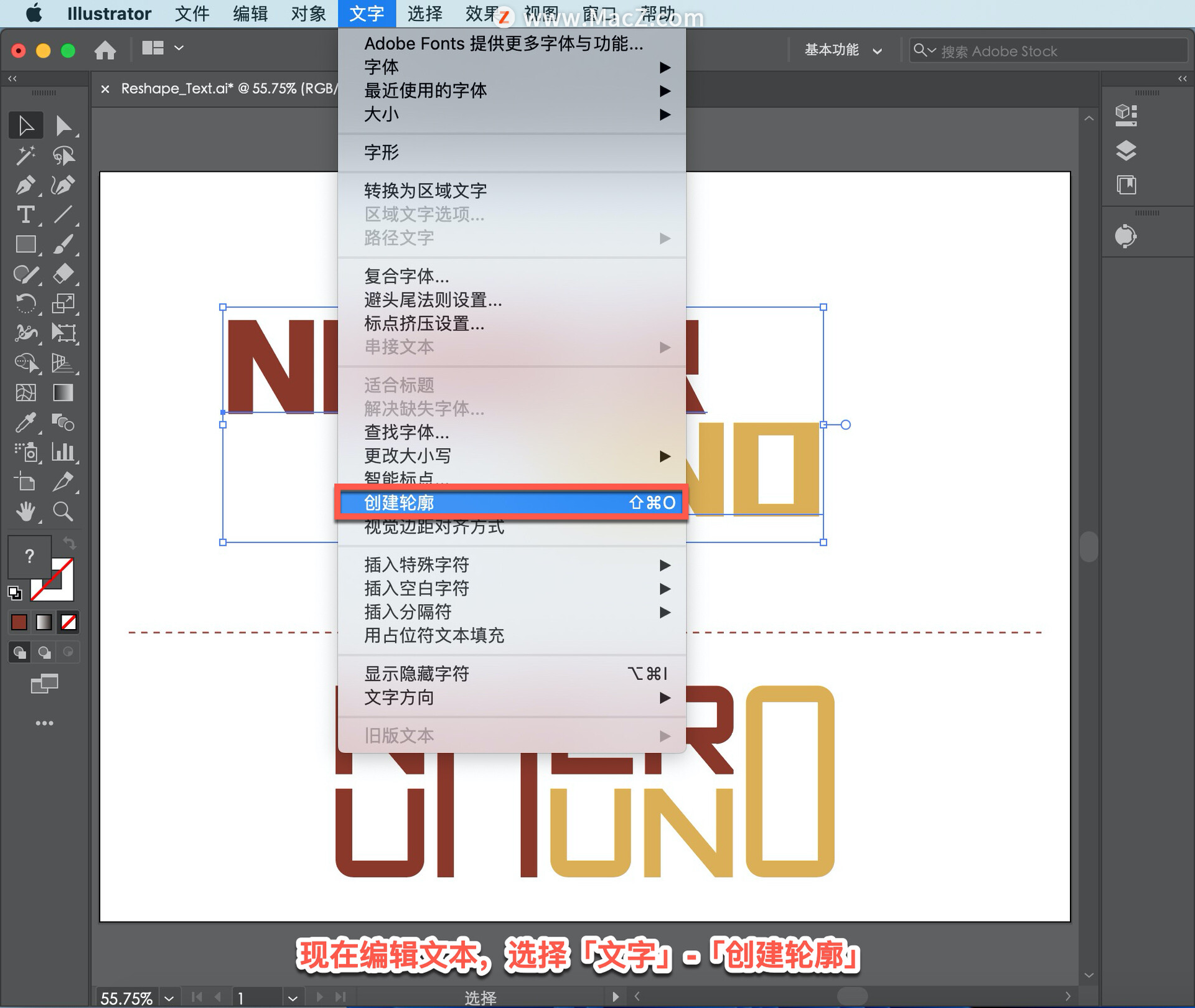
Task: Swap fill and stroke colors
Action: 70,543
